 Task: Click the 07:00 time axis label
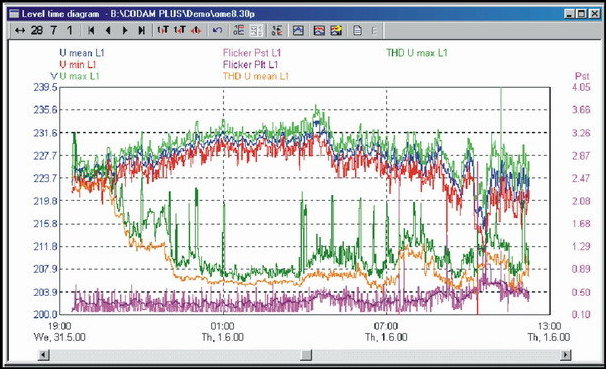pos(386,326)
